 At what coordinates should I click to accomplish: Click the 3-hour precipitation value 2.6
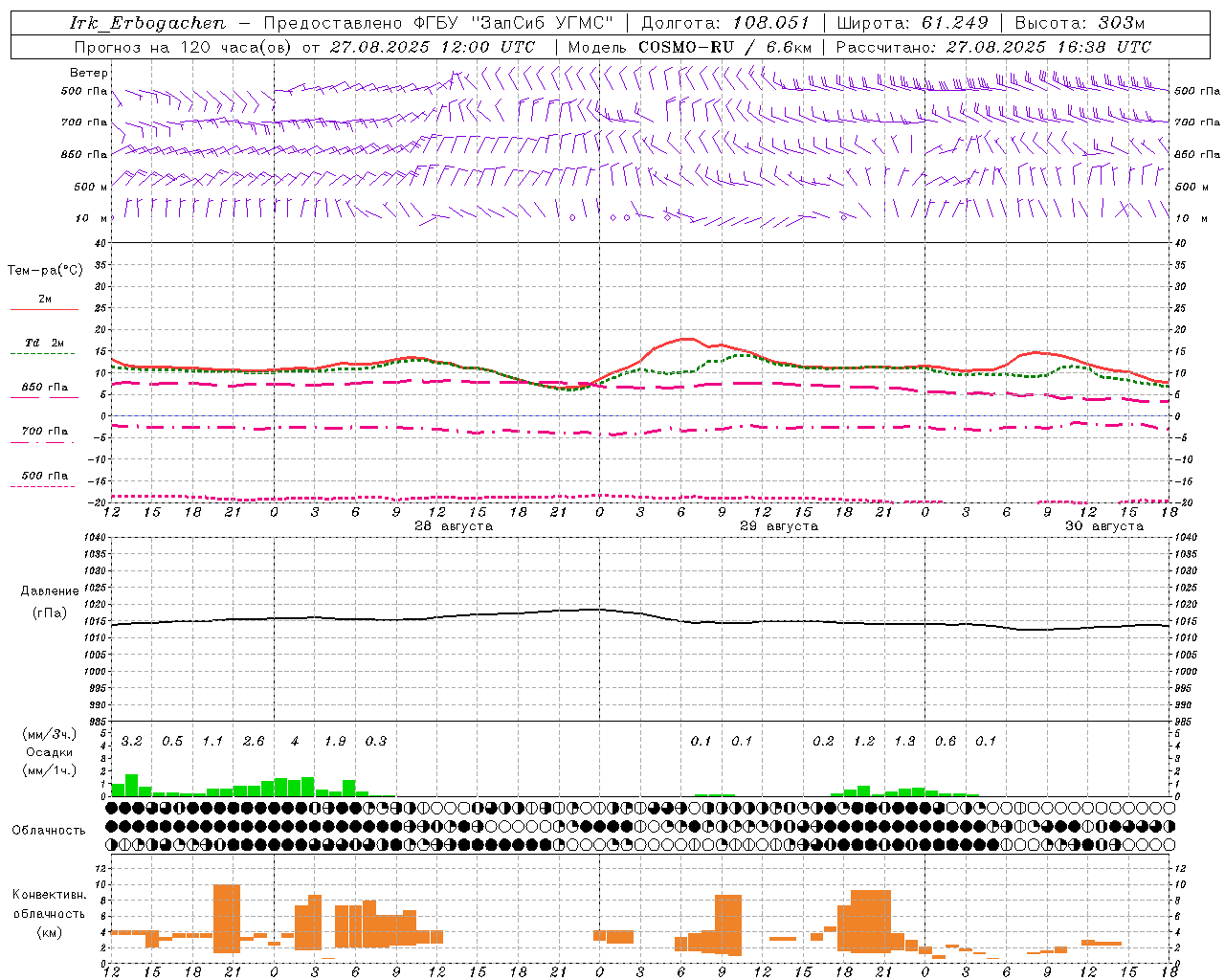[x=254, y=741]
